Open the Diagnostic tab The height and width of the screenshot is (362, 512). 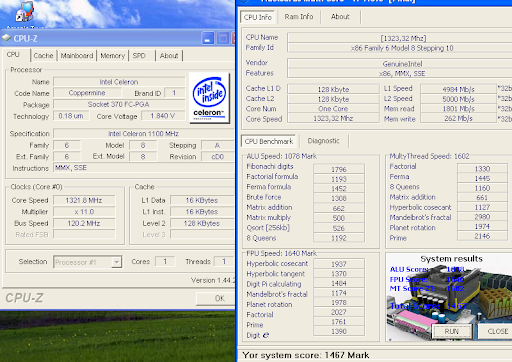coord(323,141)
